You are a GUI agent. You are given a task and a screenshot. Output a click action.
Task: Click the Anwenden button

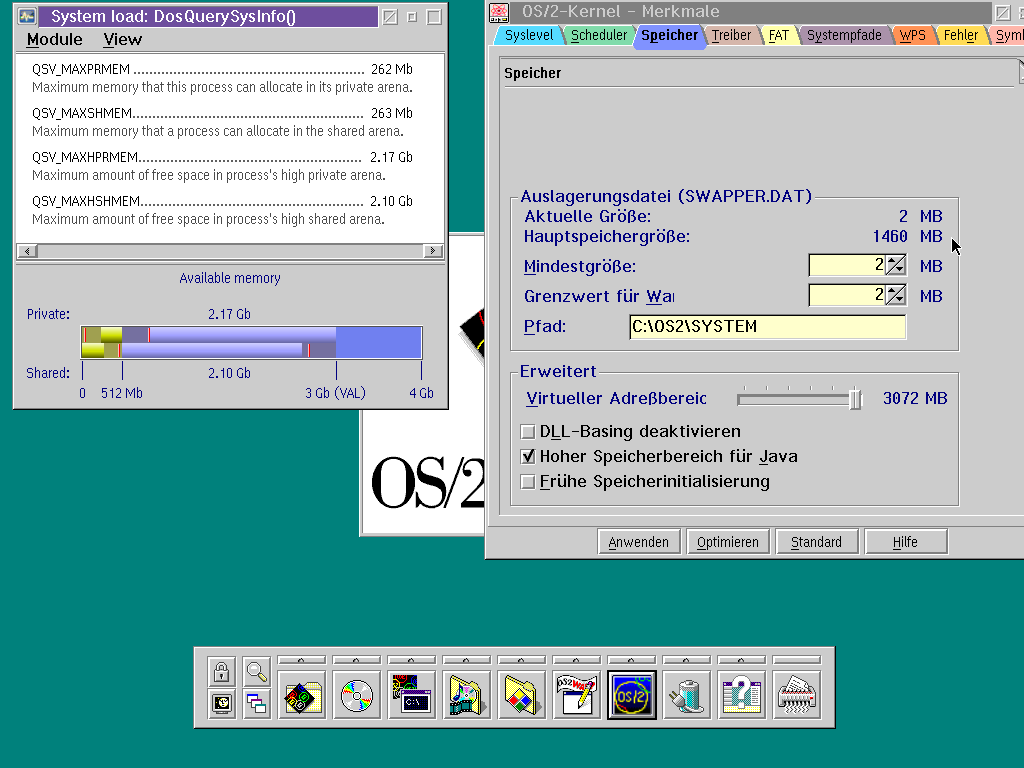pos(639,542)
